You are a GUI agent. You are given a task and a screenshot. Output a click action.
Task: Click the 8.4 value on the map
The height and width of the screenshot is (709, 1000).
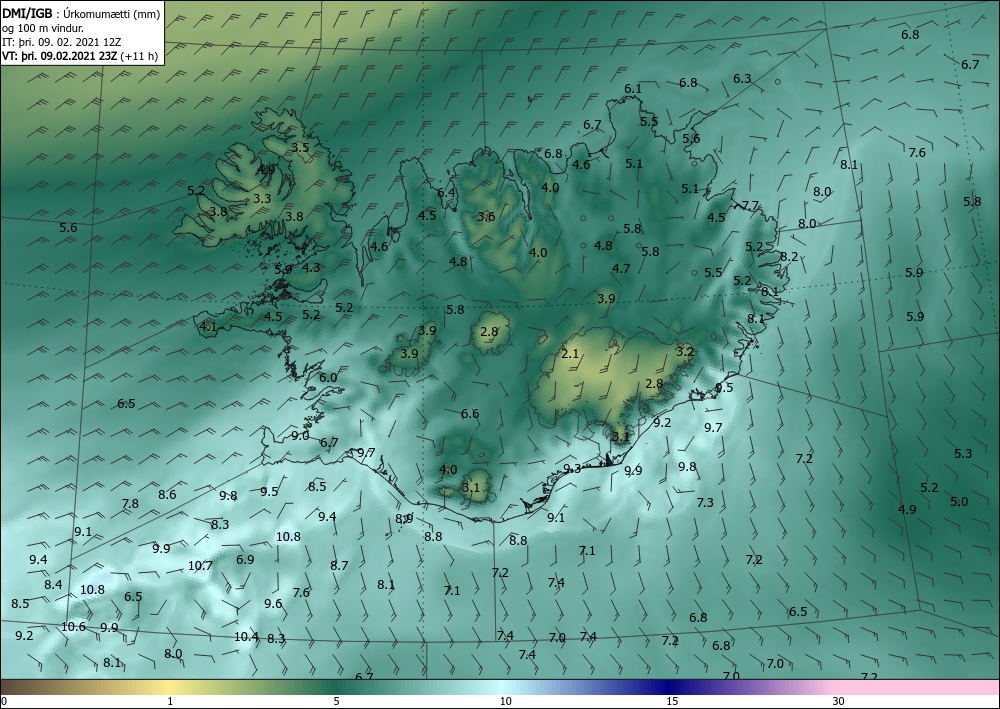pos(54,584)
